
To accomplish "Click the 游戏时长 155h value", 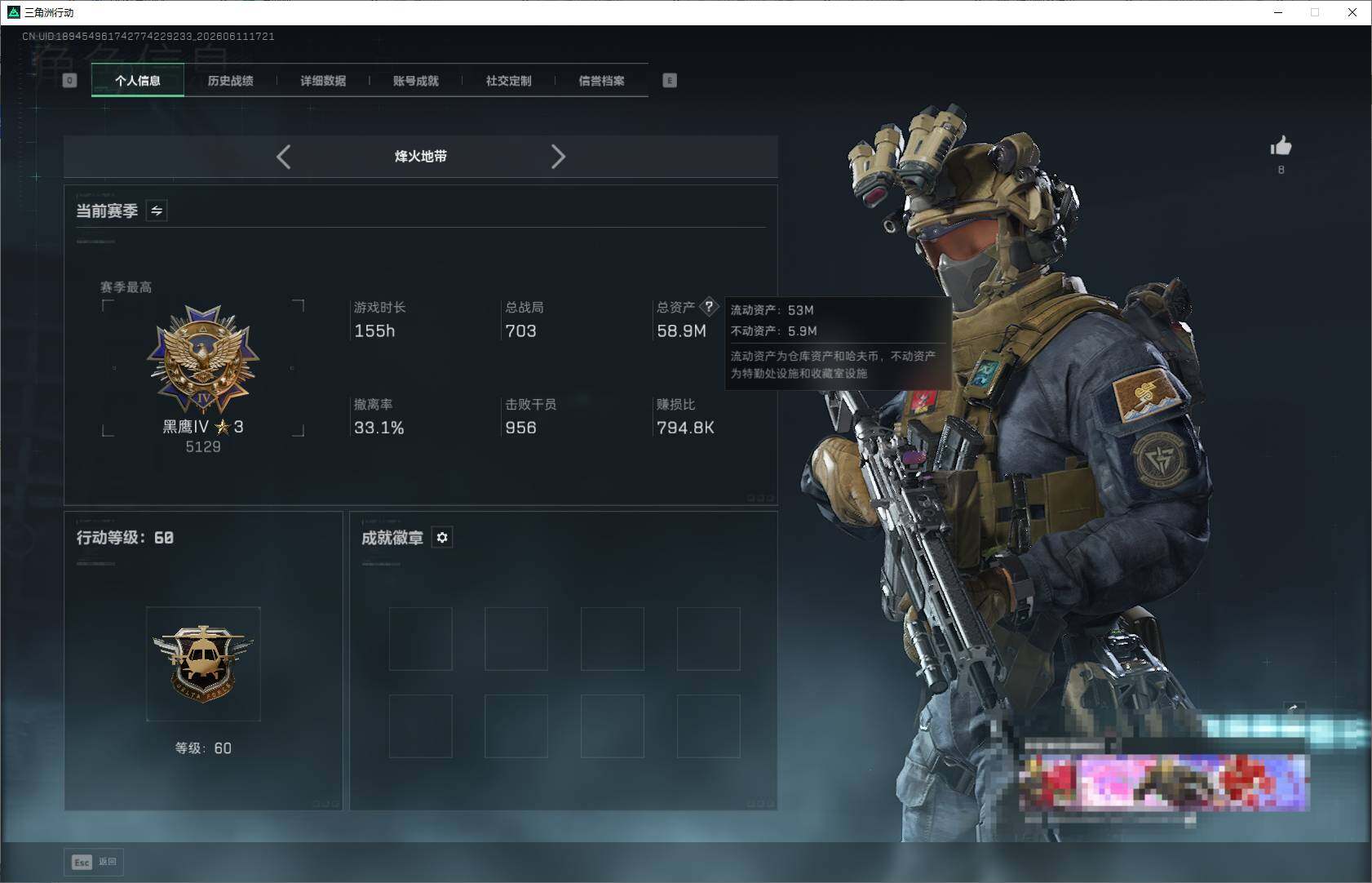I will (374, 331).
